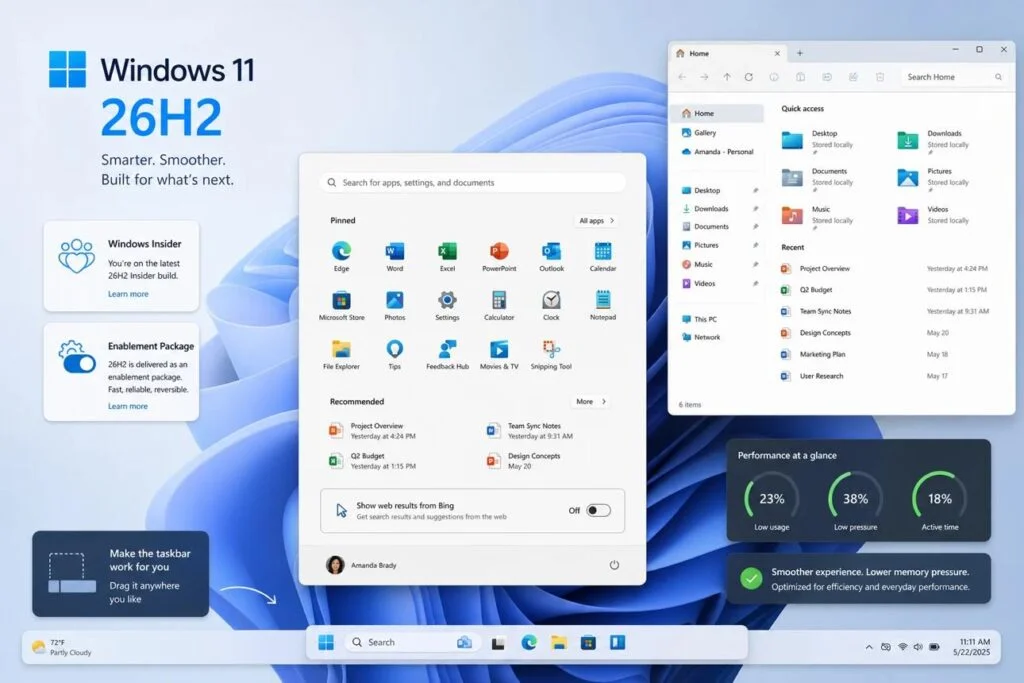Open Project Overview in Recommended list
The height and width of the screenshot is (683, 1024).
click(372, 430)
